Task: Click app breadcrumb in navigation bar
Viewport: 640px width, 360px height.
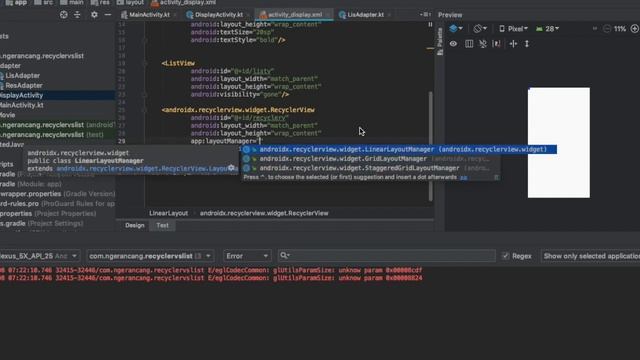Action: [16, 2]
